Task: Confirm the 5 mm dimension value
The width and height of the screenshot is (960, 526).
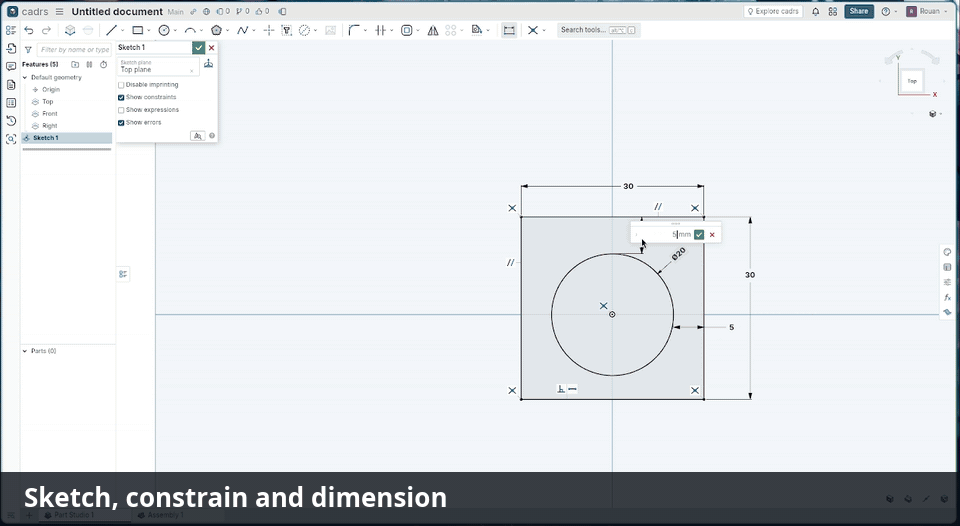Action: 699,235
